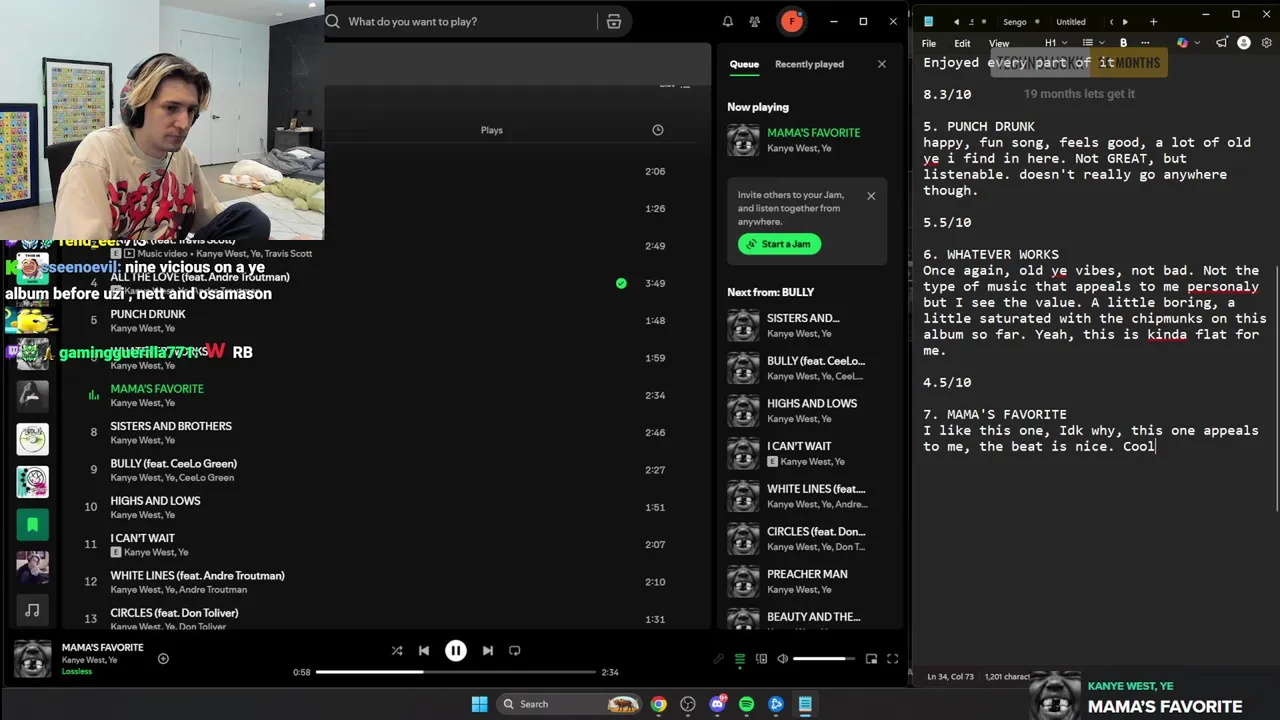Open WHITE LINES thumbnail in queue

[x=743, y=496]
